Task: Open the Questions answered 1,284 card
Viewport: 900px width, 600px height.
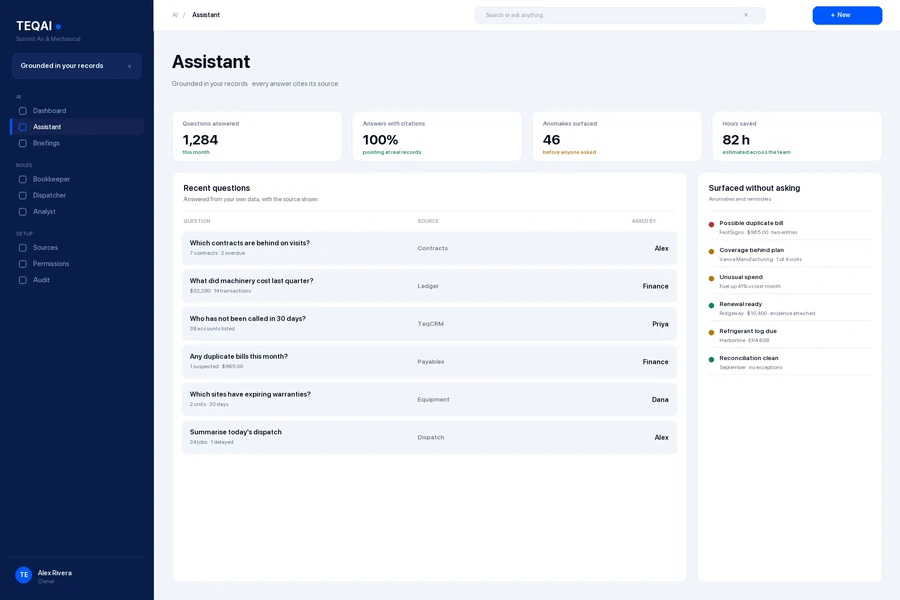Action: [257, 136]
